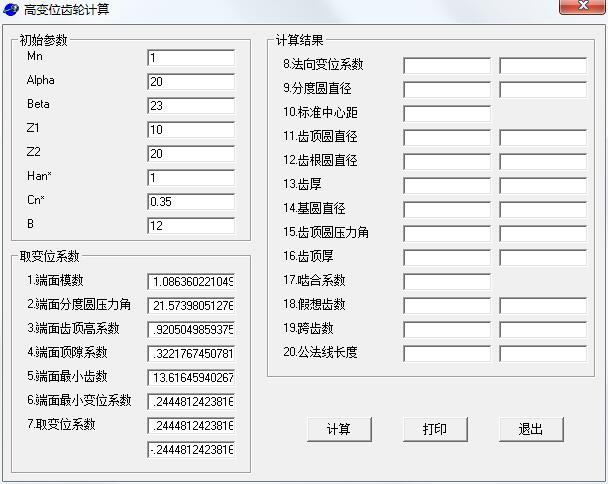The height and width of the screenshot is (484, 608).
Task: Click first 11.齿顶圆直径 result field
Action: click(447, 138)
